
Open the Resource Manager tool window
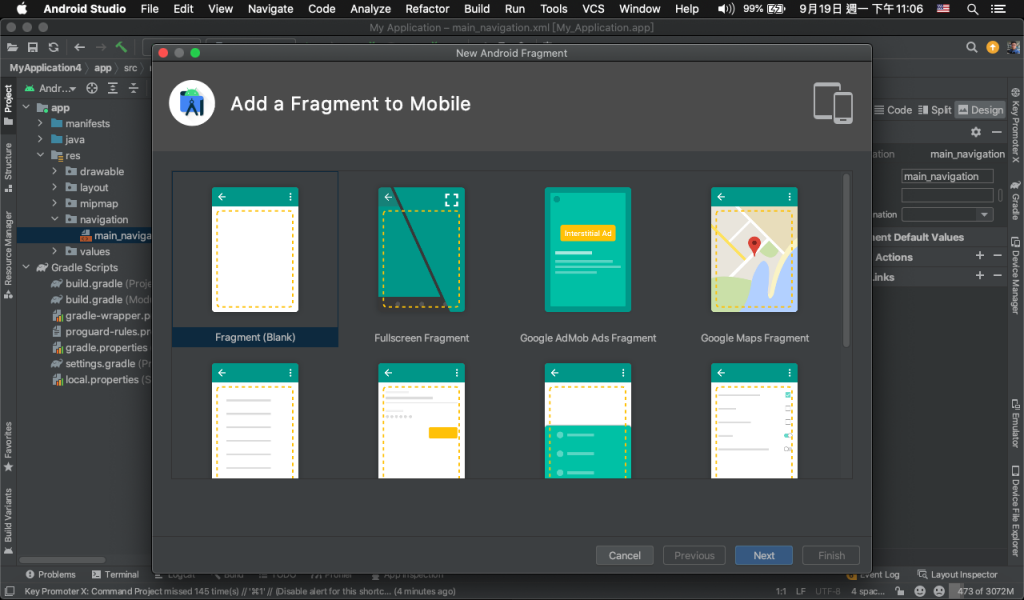pos(8,255)
